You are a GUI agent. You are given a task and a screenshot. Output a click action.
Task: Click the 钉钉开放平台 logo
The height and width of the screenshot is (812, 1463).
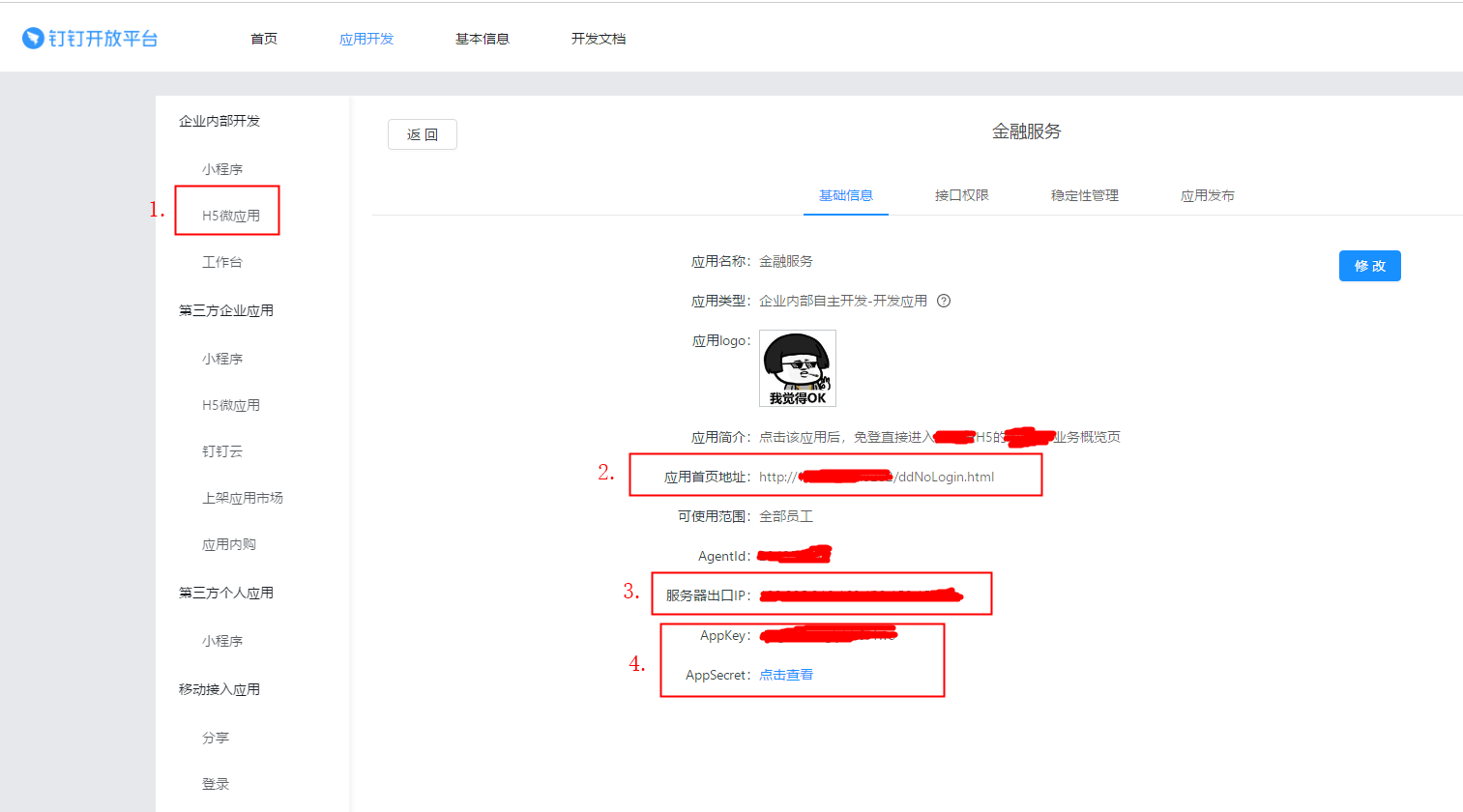[90, 39]
